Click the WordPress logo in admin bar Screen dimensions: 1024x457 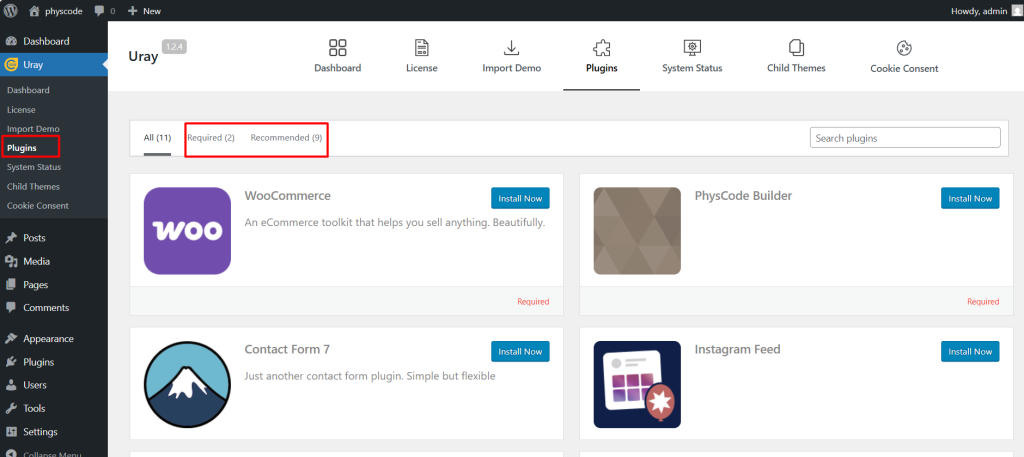[10, 10]
